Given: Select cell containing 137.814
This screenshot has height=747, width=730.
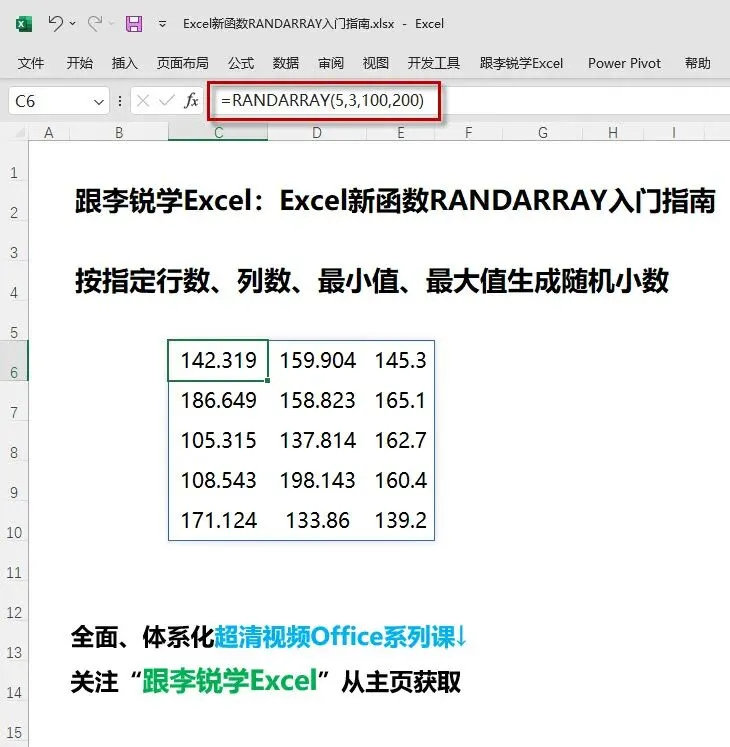Looking at the screenshot, I should tap(317, 441).
